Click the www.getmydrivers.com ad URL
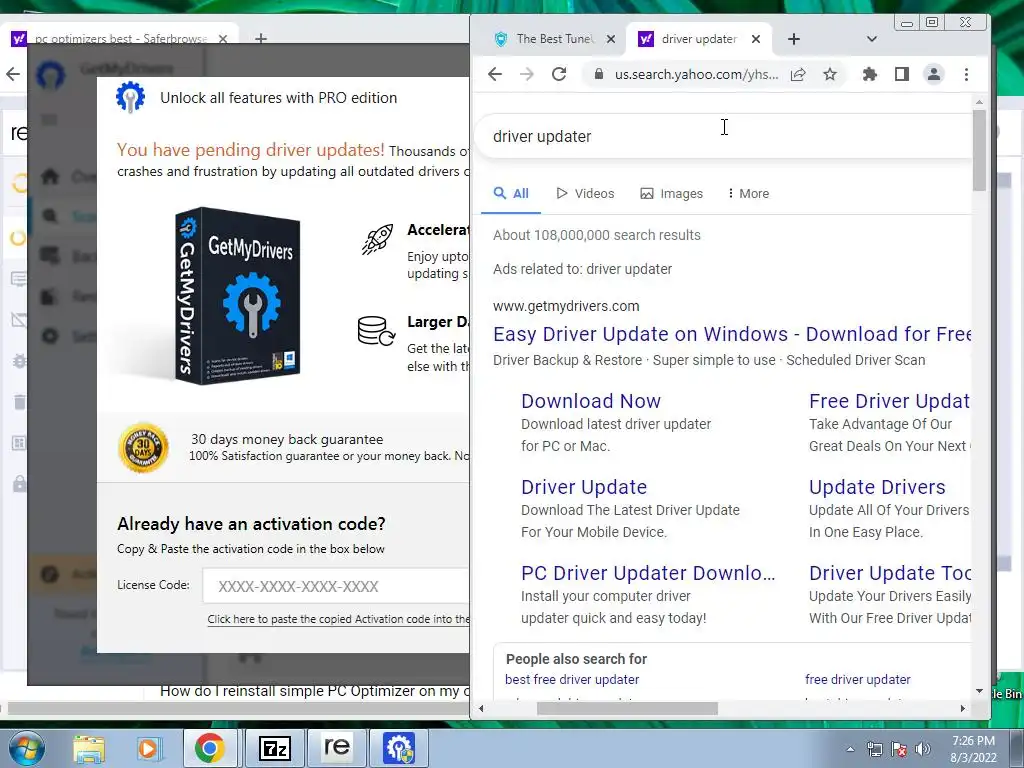The height and width of the screenshot is (768, 1024). (566, 306)
